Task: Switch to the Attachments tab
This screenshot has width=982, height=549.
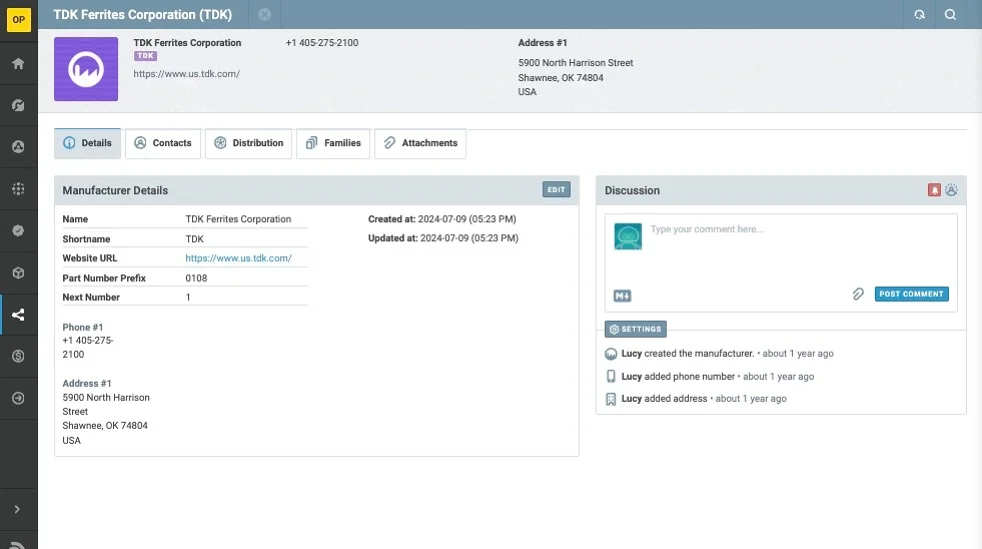Action: pos(420,143)
